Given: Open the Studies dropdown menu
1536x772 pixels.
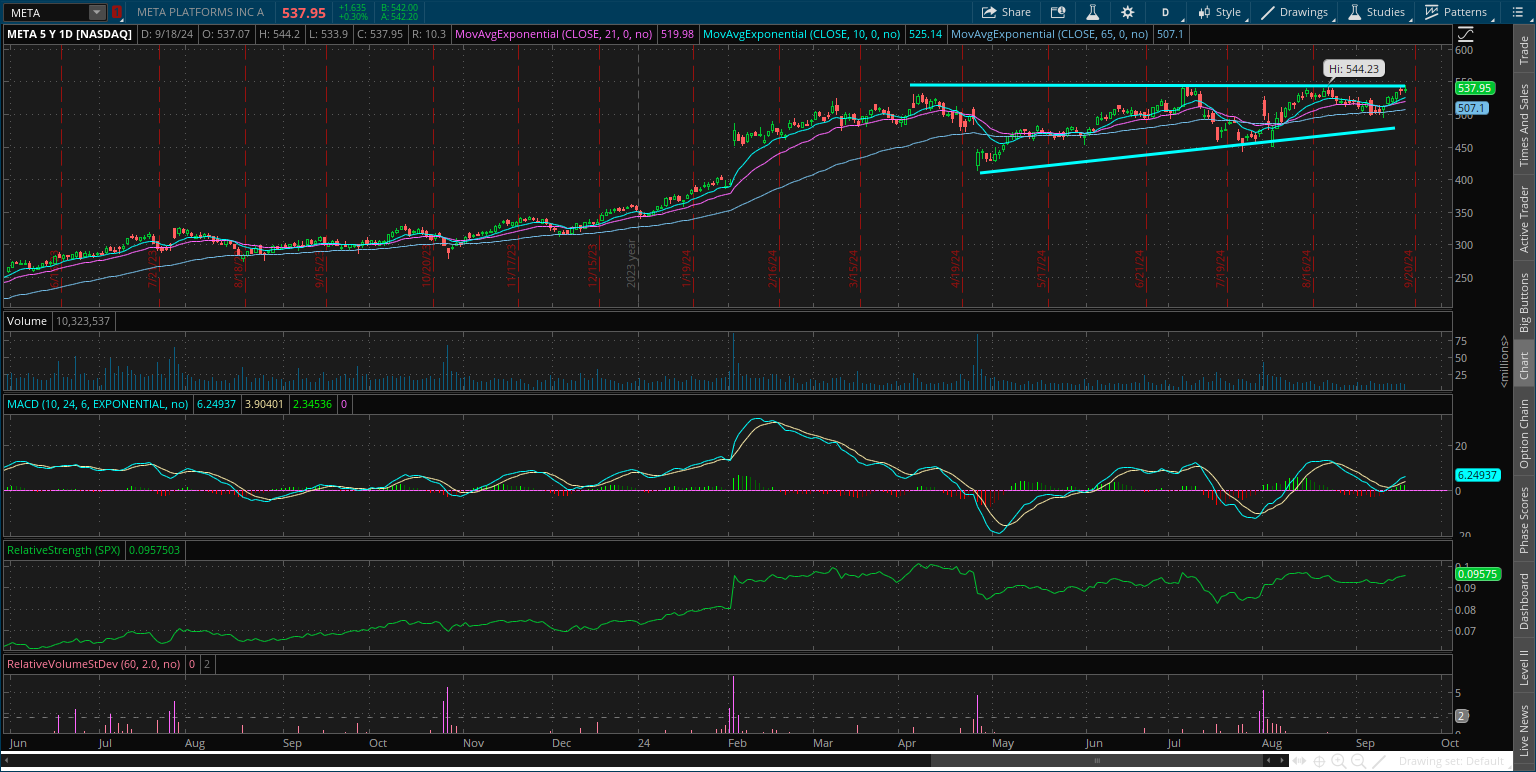Looking at the screenshot, I should click(x=1377, y=12).
